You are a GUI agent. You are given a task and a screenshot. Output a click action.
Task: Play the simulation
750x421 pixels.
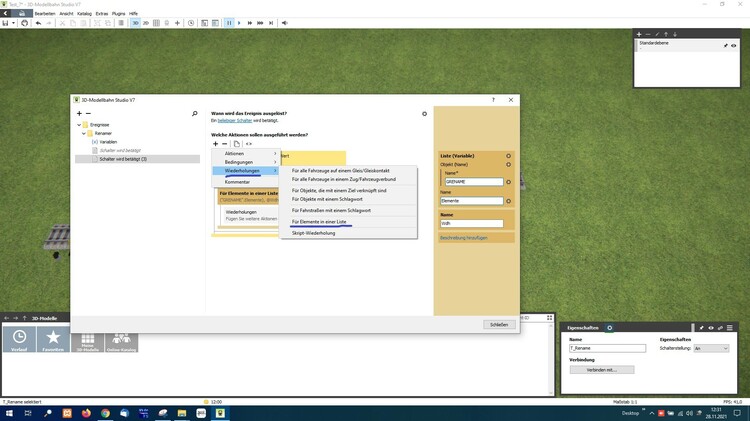239,23
